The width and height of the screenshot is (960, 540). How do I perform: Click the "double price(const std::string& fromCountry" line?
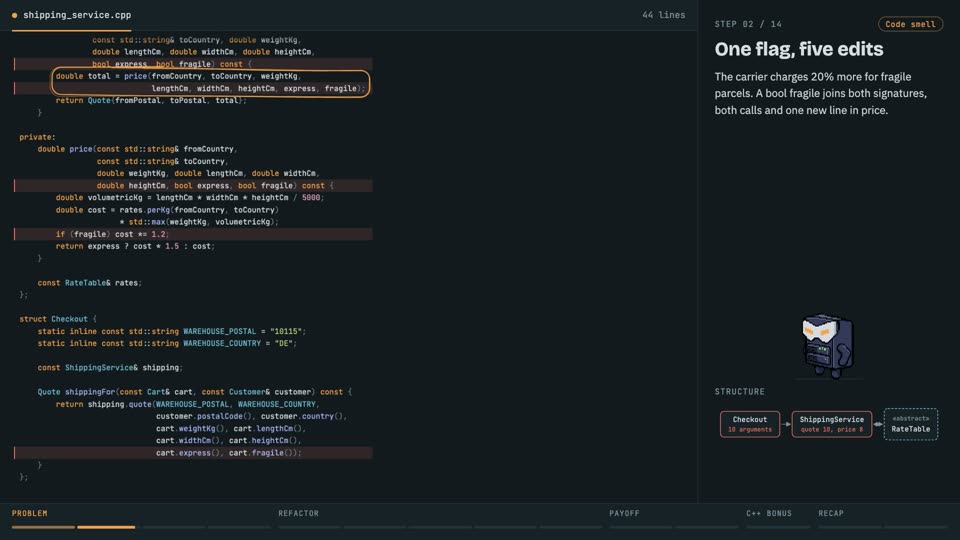(138, 149)
